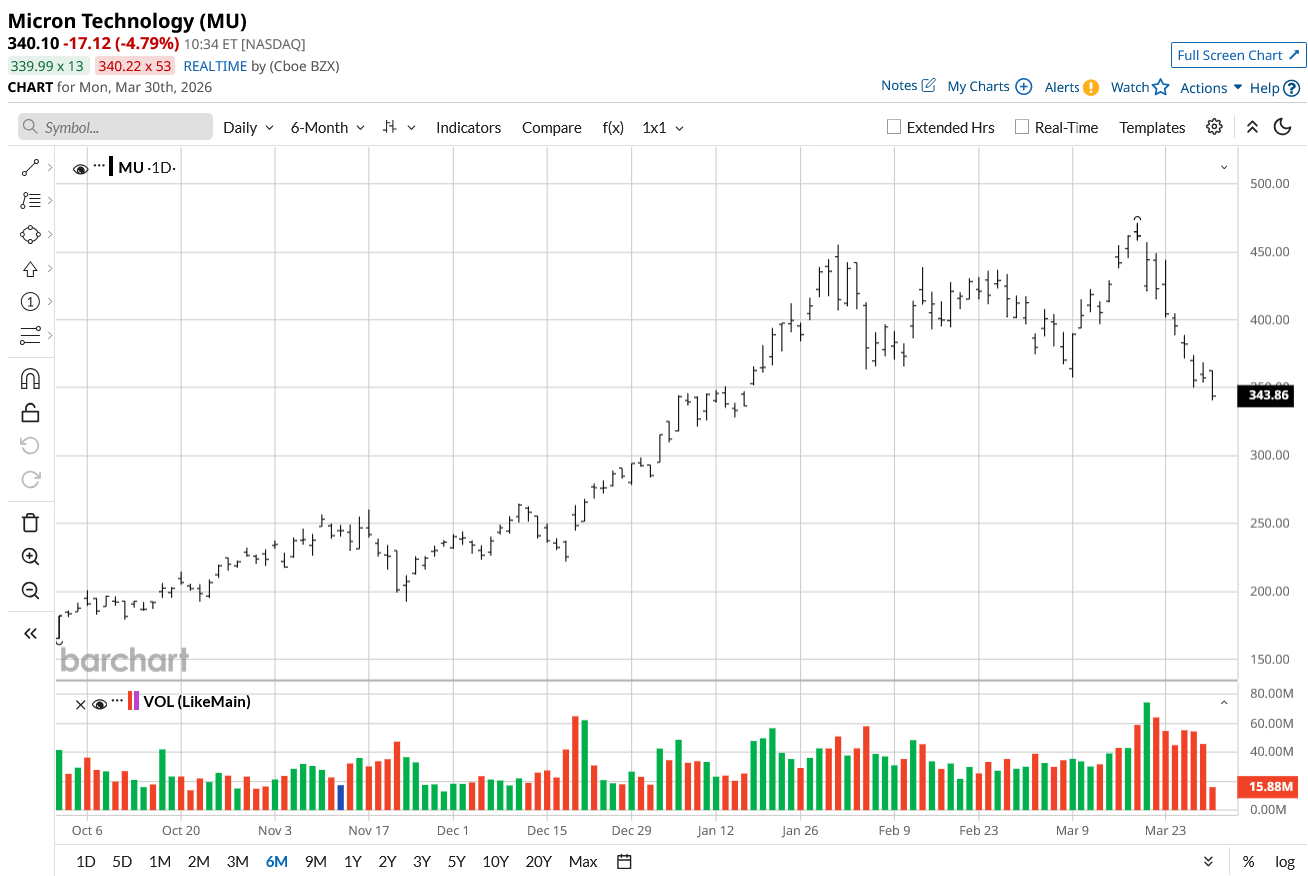The image size is (1308, 876).
Task: Select the 3M range
Action: [x=237, y=862]
